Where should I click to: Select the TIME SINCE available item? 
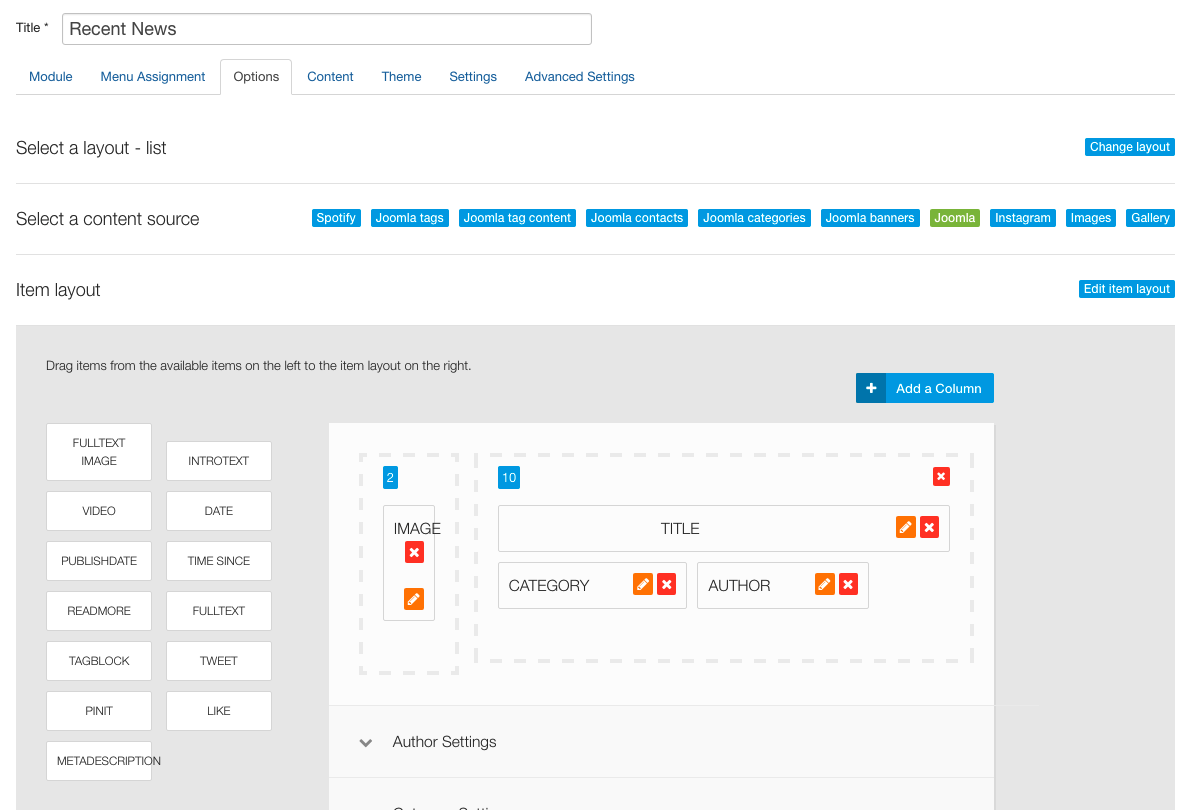[219, 561]
